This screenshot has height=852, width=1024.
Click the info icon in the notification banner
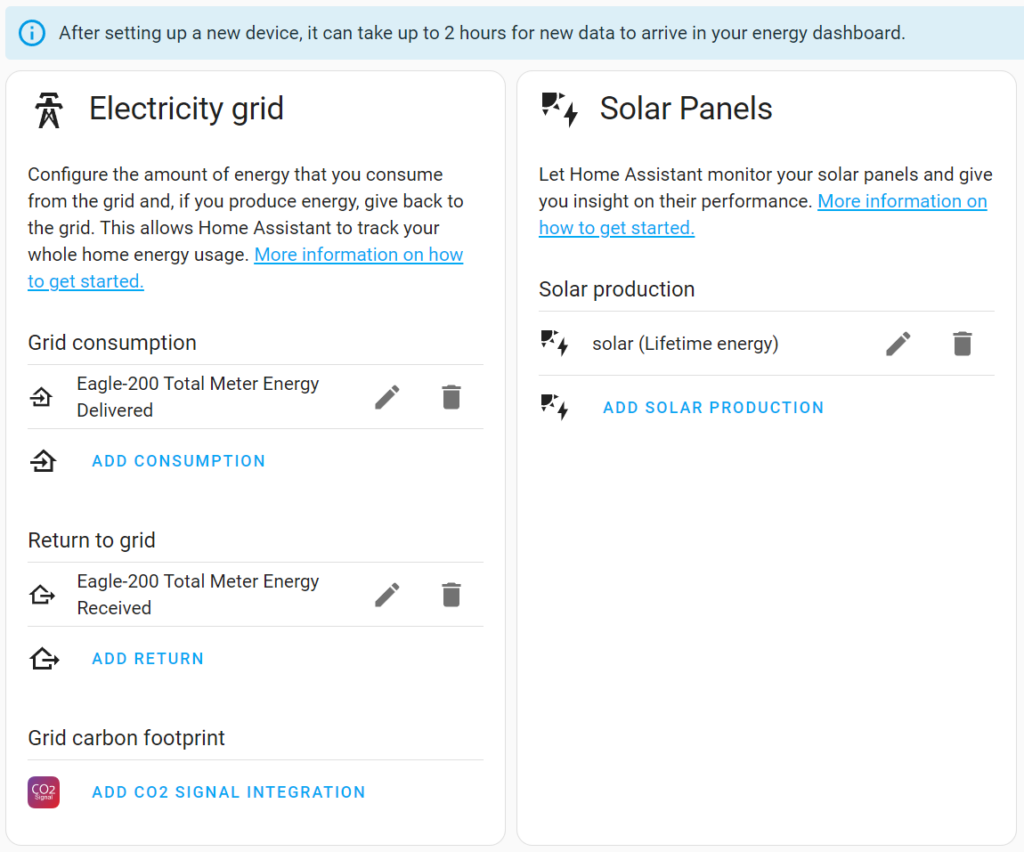(x=32, y=33)
